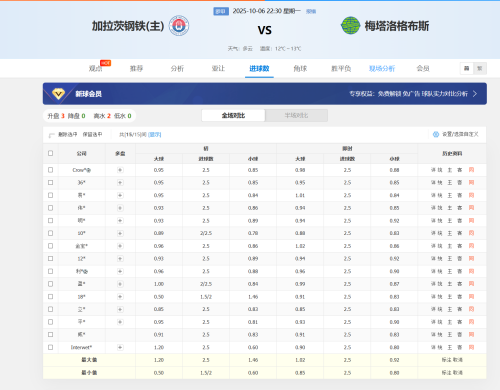The width and height of the screenshot is (500, 390).
Task: Click the gold diamond VIP member icon
Action: coord(58,94)
